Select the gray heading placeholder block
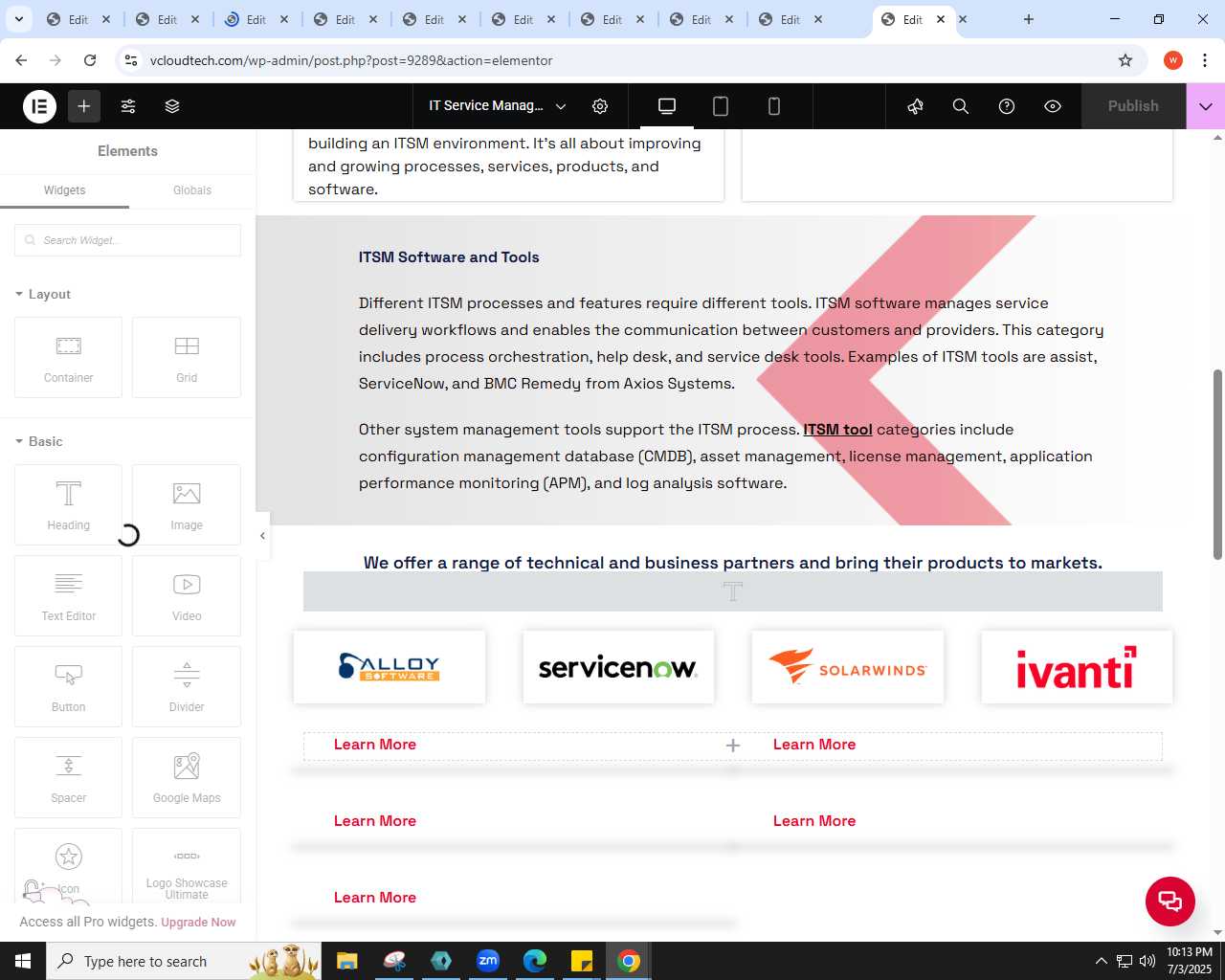The image size is (1225, 980). click(x=733, y=591)
